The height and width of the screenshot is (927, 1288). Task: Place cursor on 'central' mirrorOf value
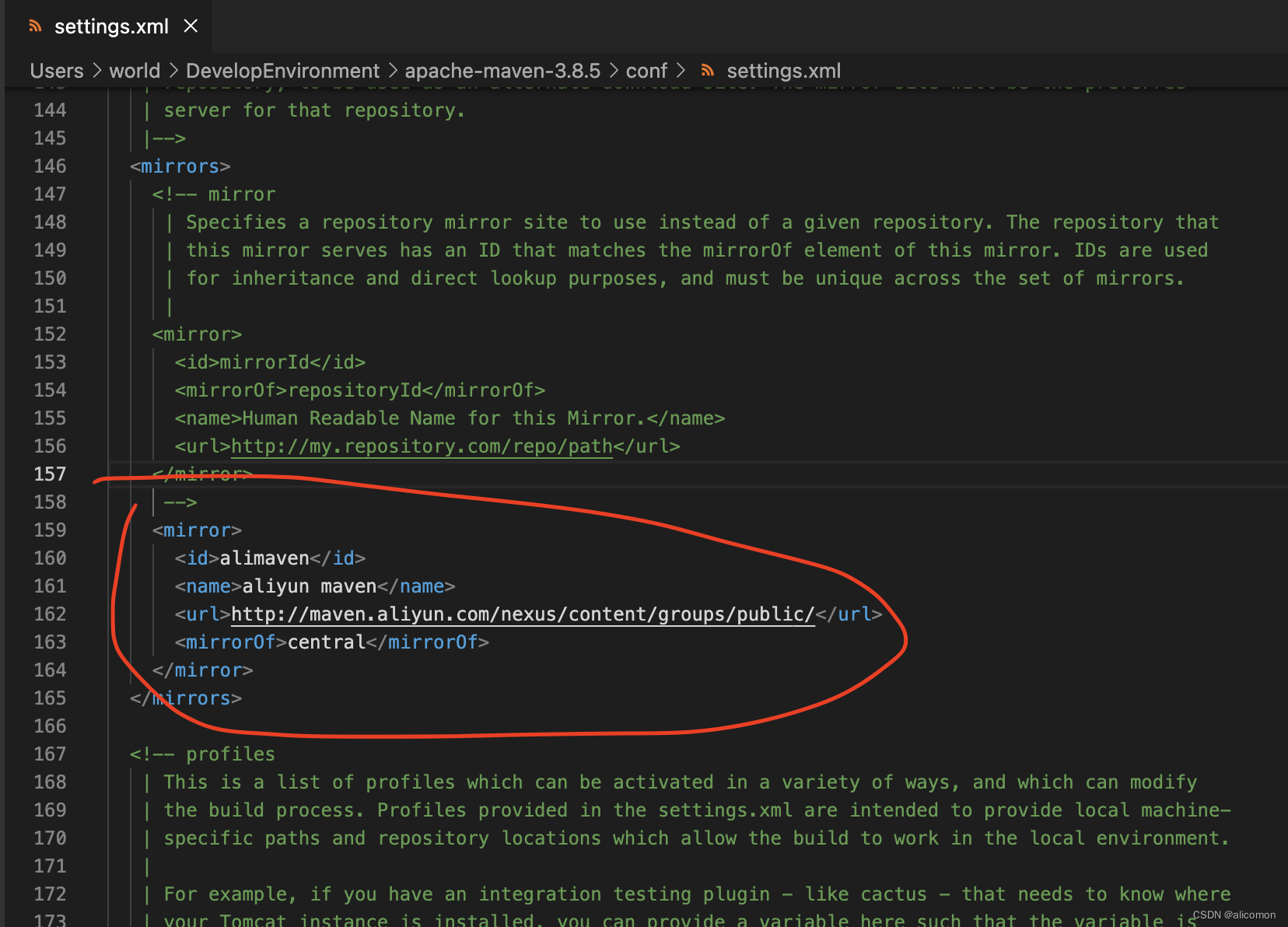click(x=327, y=642)
